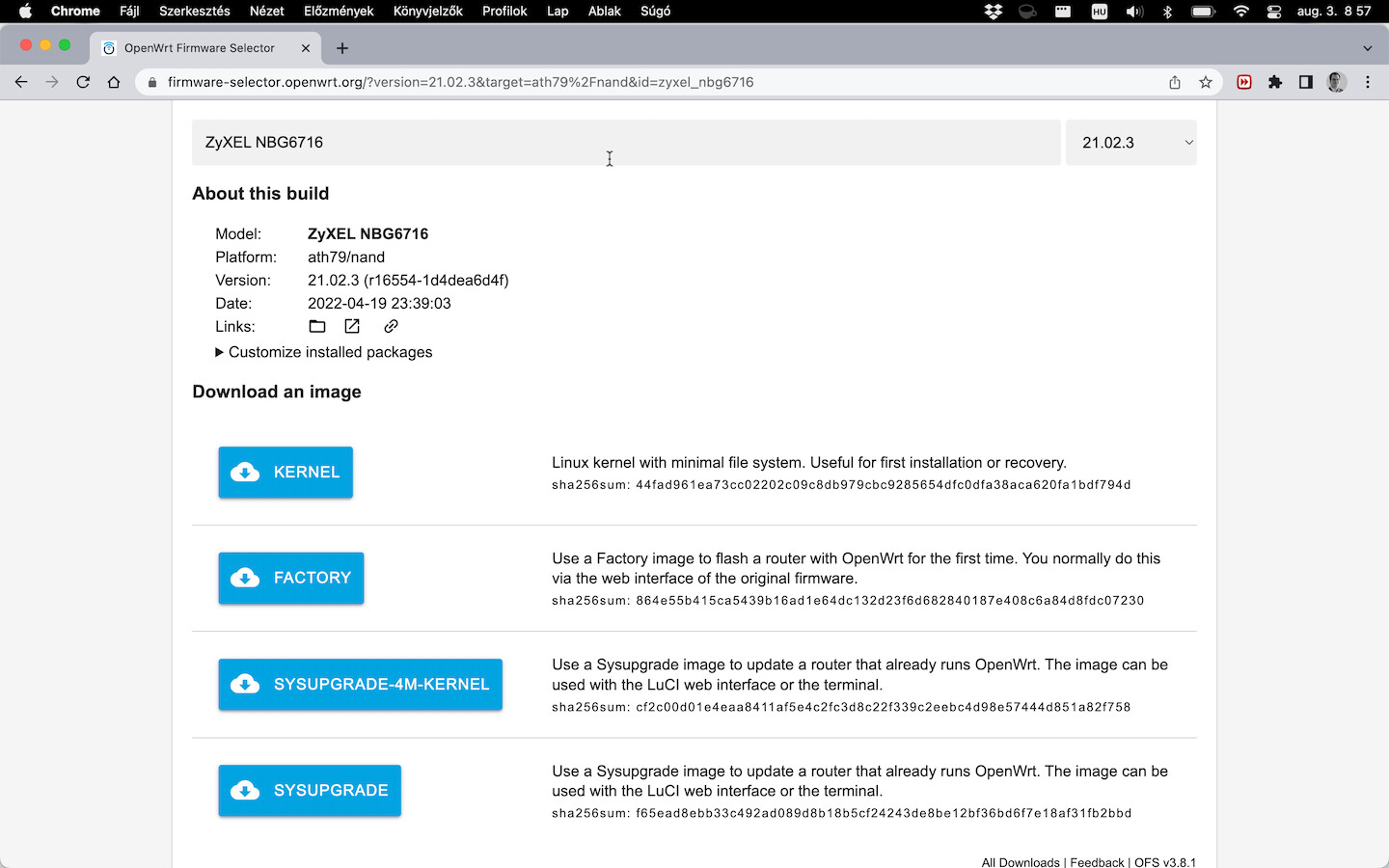The height and width of the screenshot is (868, 1389).
Task: Open the Szerkesztés menu
Action: [195, 12]
